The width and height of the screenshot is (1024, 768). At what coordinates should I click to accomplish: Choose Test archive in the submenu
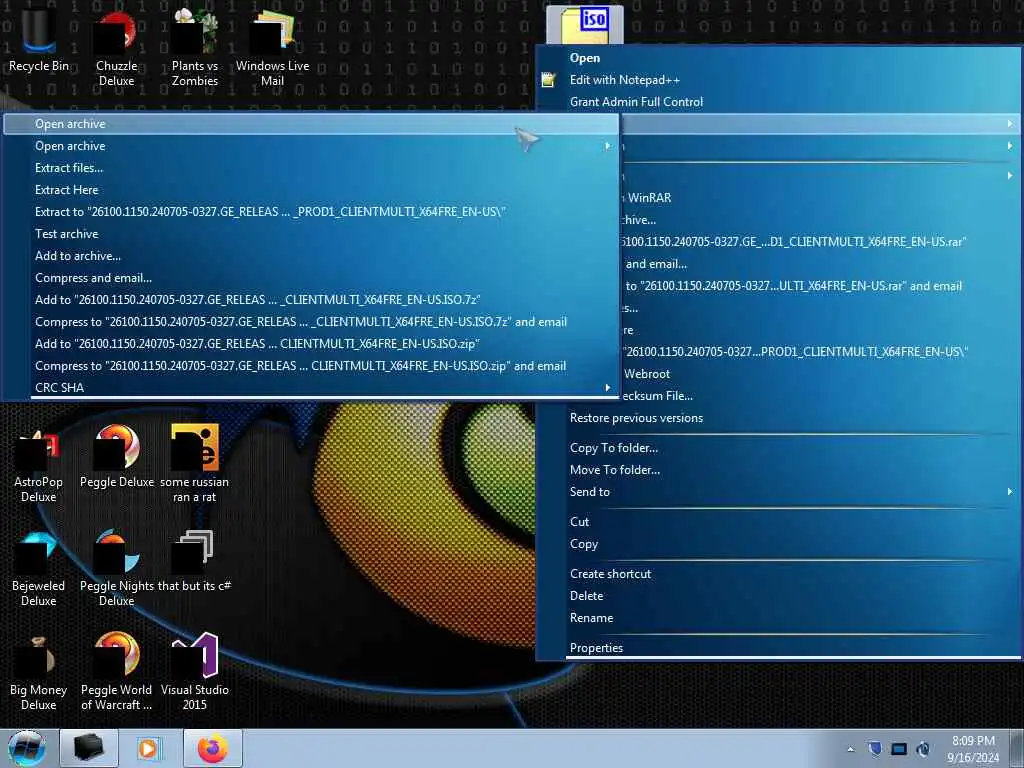[x=311, y=234]
